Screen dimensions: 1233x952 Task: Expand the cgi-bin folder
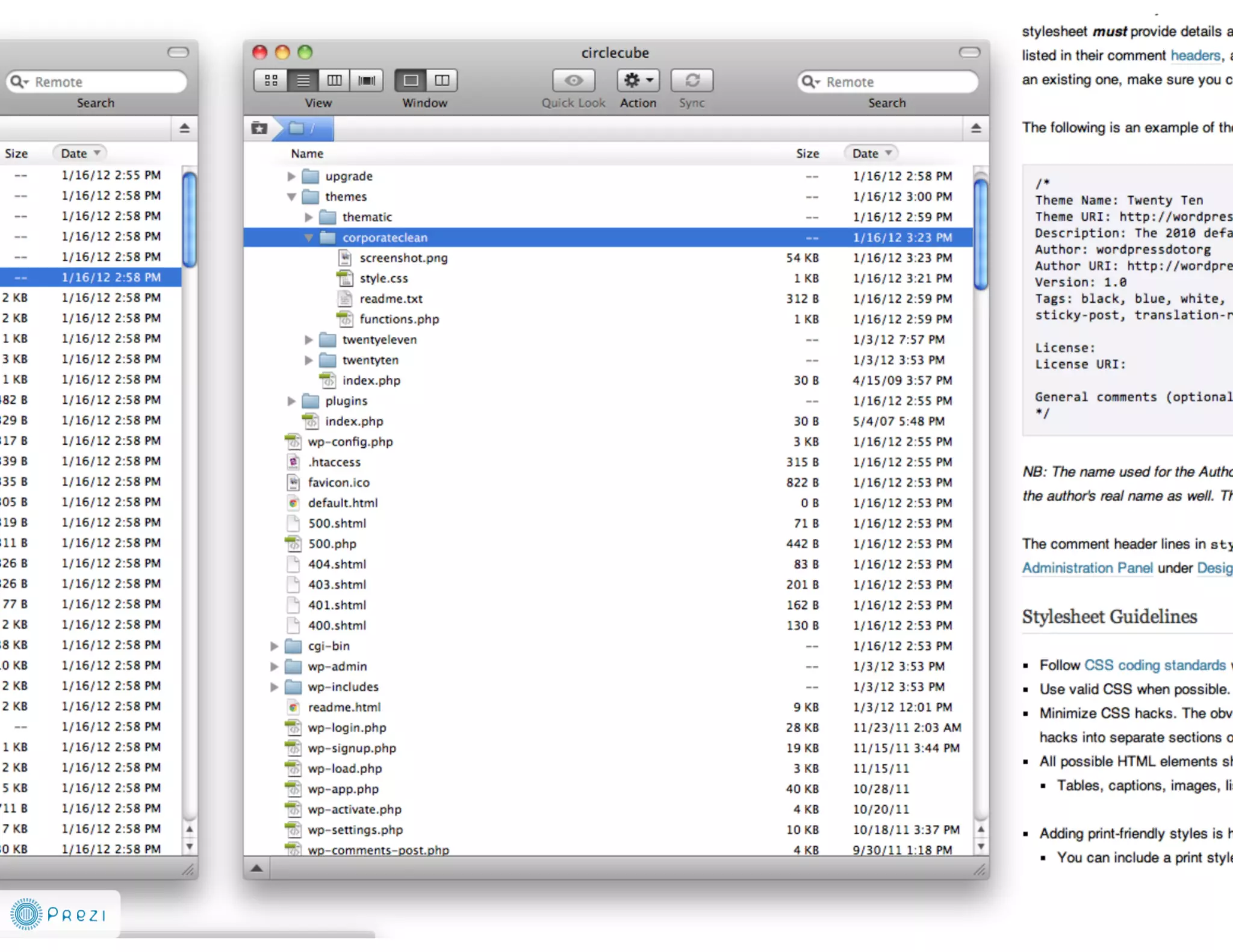[274, 646]
